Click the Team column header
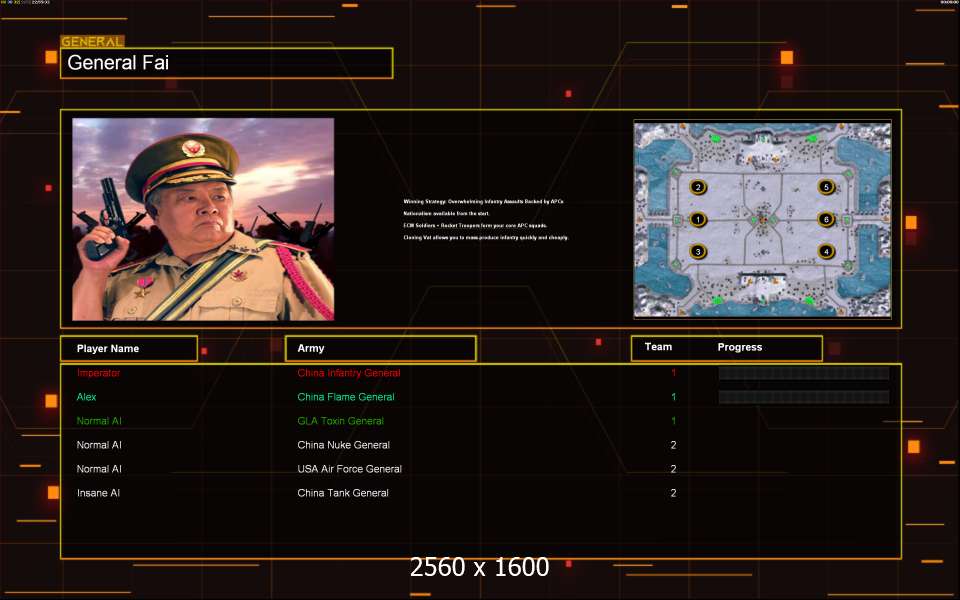 click(658, 347)
